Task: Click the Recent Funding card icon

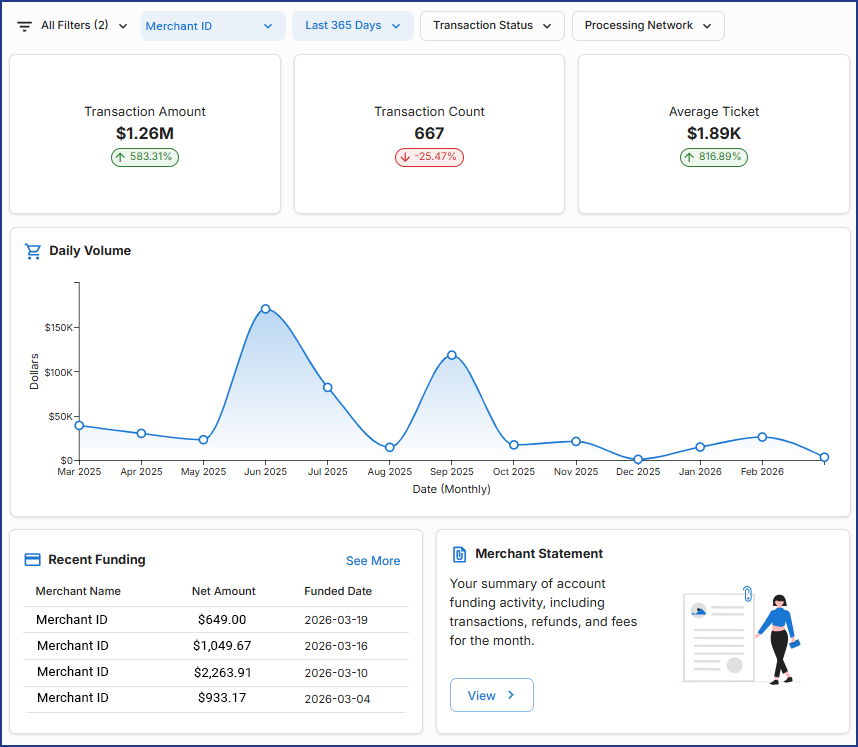Action: (32, 560)
